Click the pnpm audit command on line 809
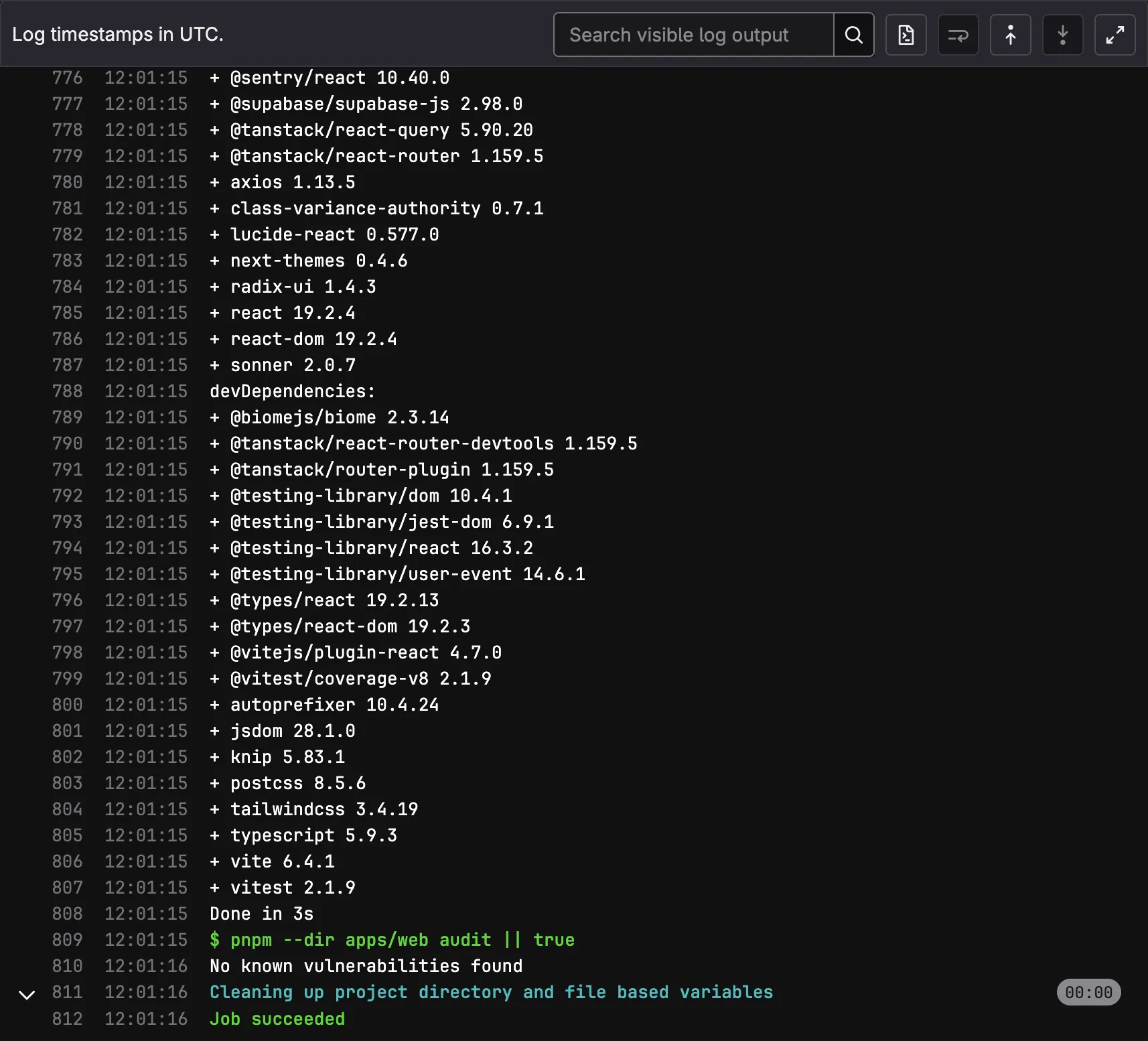The image size is (1148, 1041). tap(392, 940)
